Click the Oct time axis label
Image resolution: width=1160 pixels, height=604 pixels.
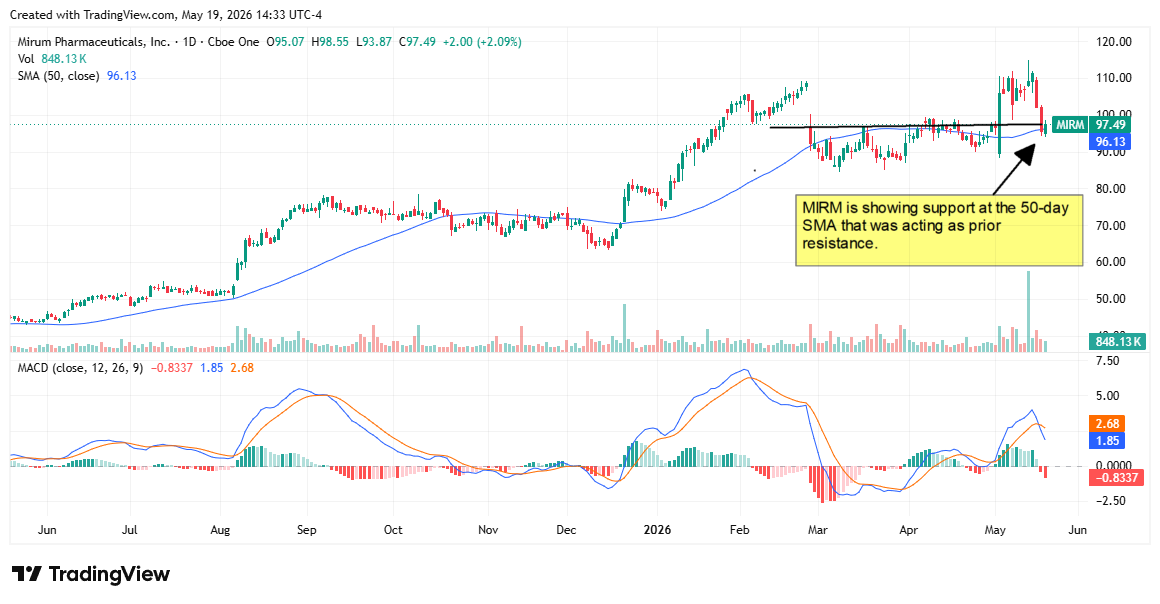click(393, 530)
